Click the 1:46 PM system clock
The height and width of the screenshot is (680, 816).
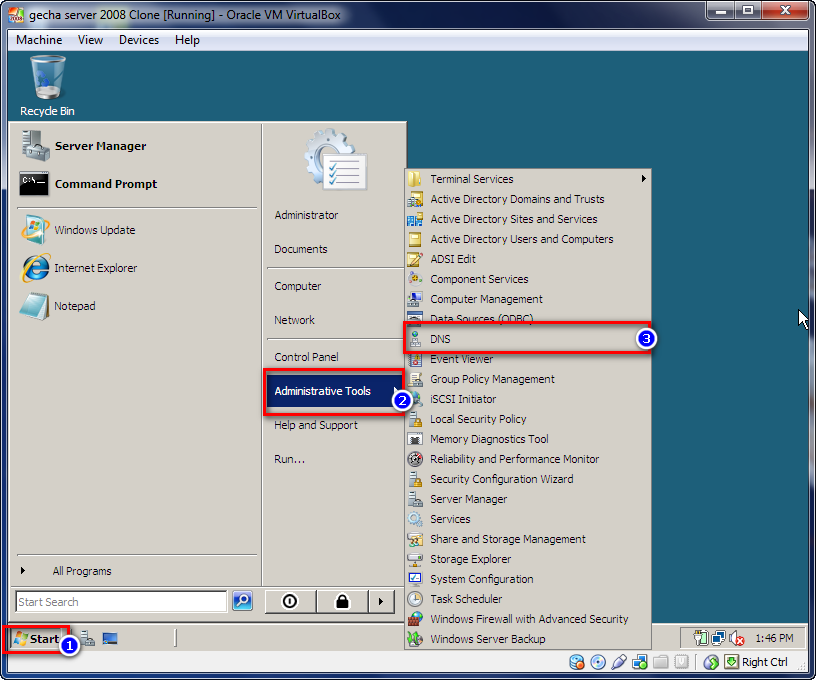tap(774, 638)
